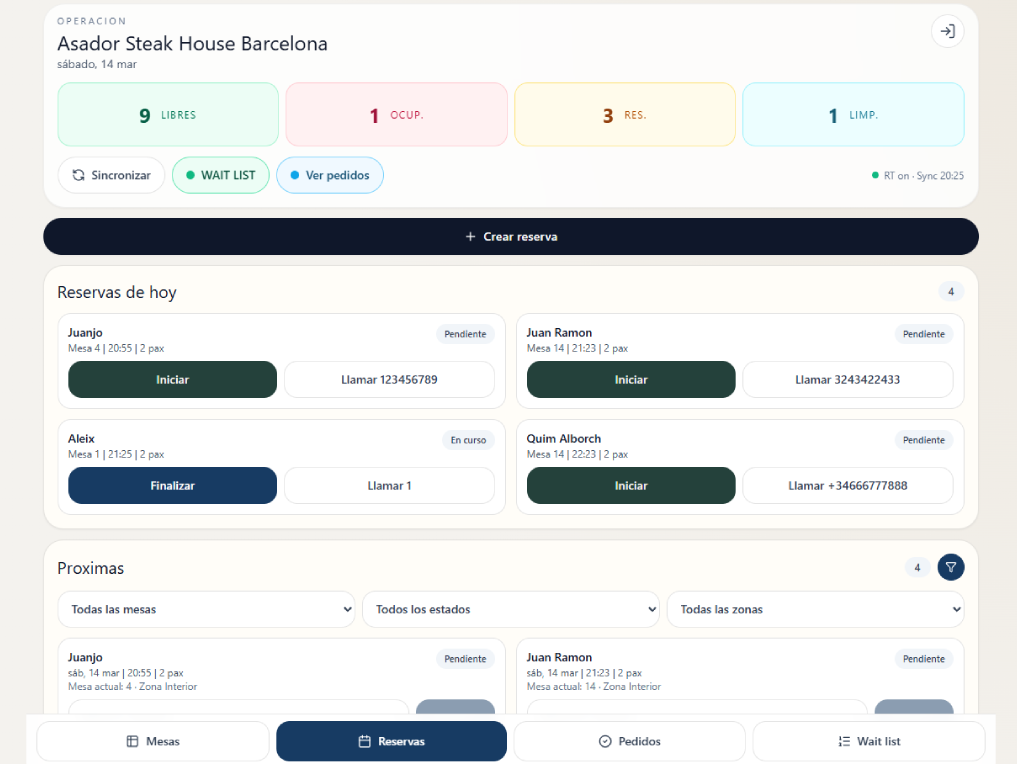1017x764 pixels.
Task: Click the plus icon on Crear reserva
Action: [x=470, y=237]
